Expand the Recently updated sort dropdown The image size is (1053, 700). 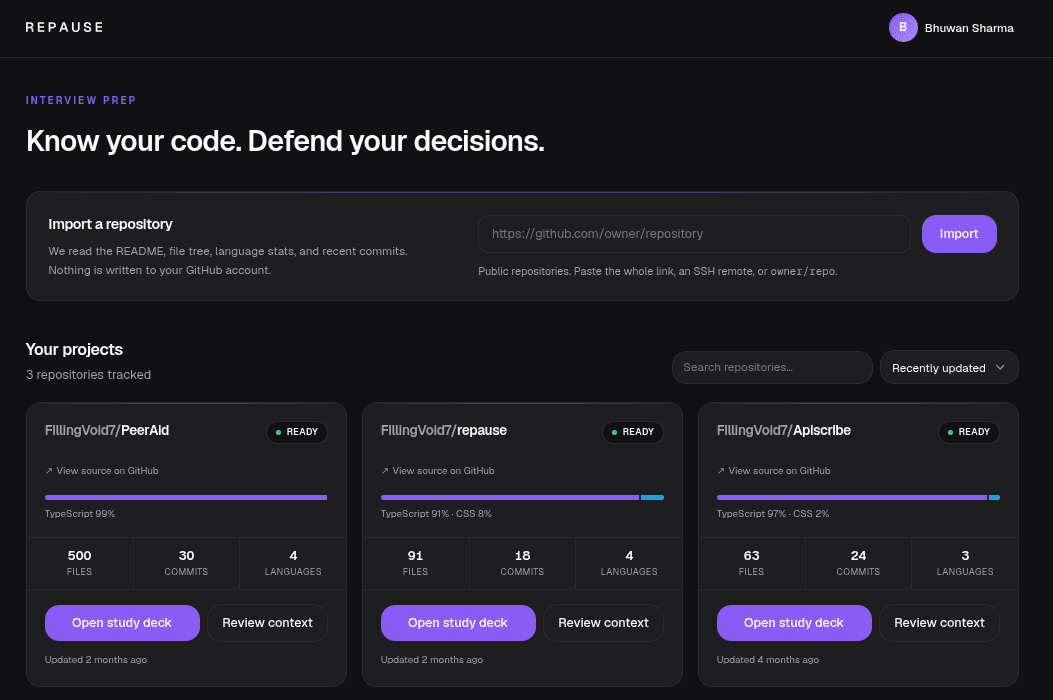pyautogui.click(x=949, y=367)
